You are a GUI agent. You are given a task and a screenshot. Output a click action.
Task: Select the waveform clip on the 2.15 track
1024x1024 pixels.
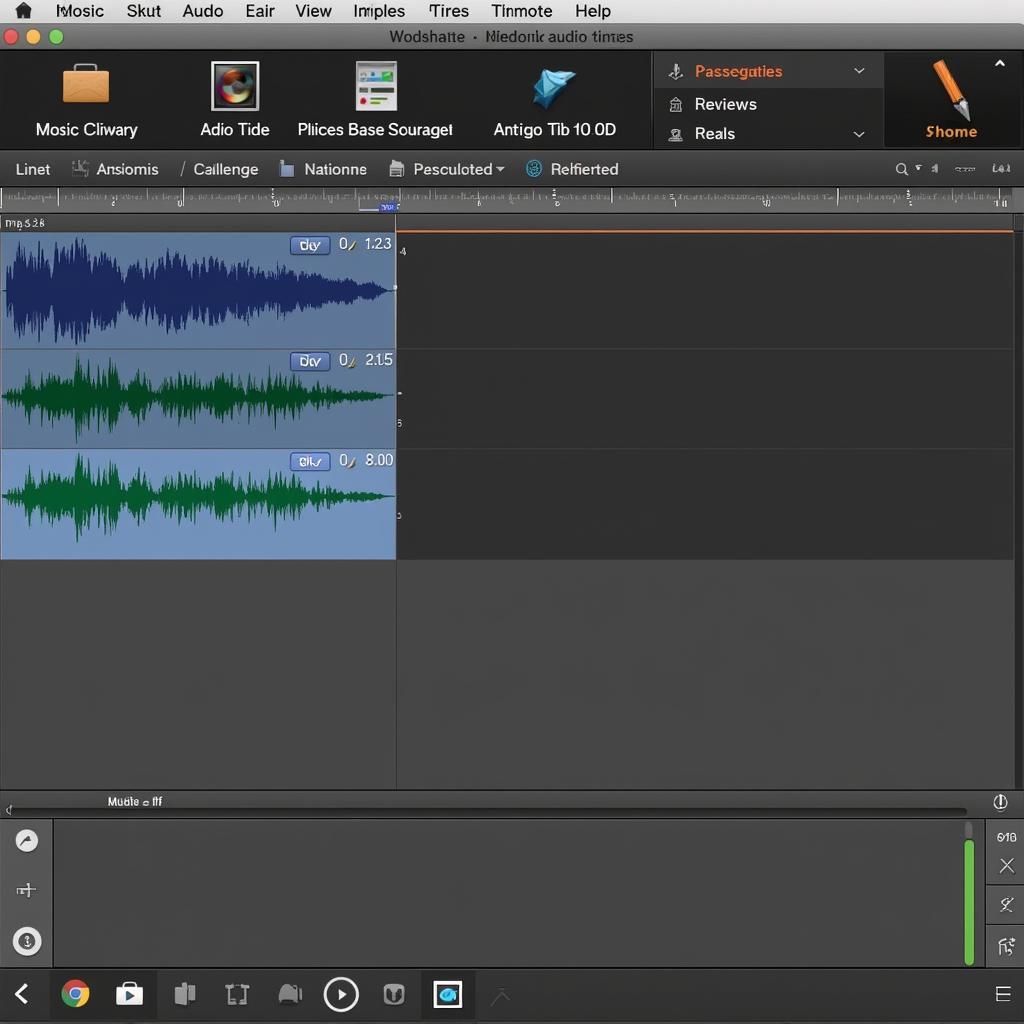coord(198,396)
